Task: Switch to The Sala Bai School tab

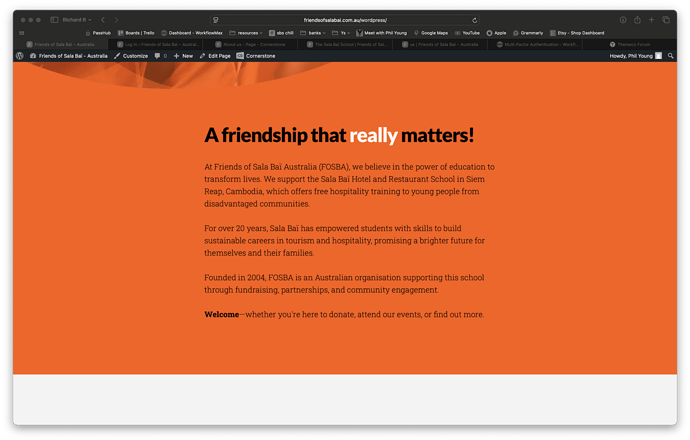Action: point(347,44)
